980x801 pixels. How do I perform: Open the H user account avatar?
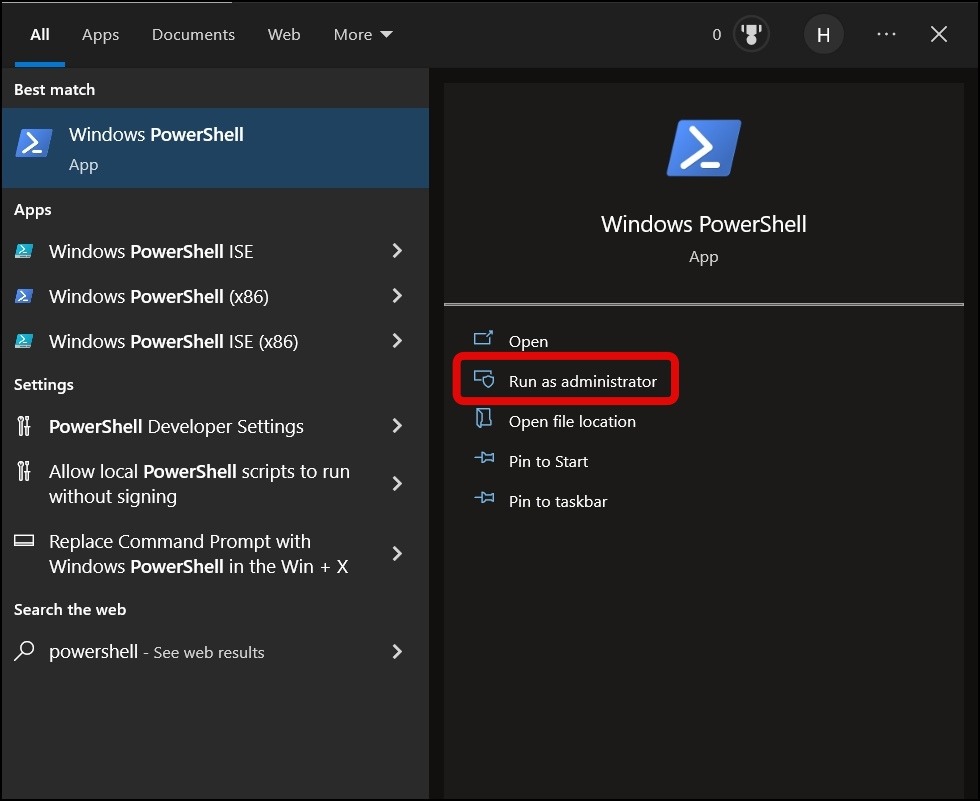tap(823, 35)
